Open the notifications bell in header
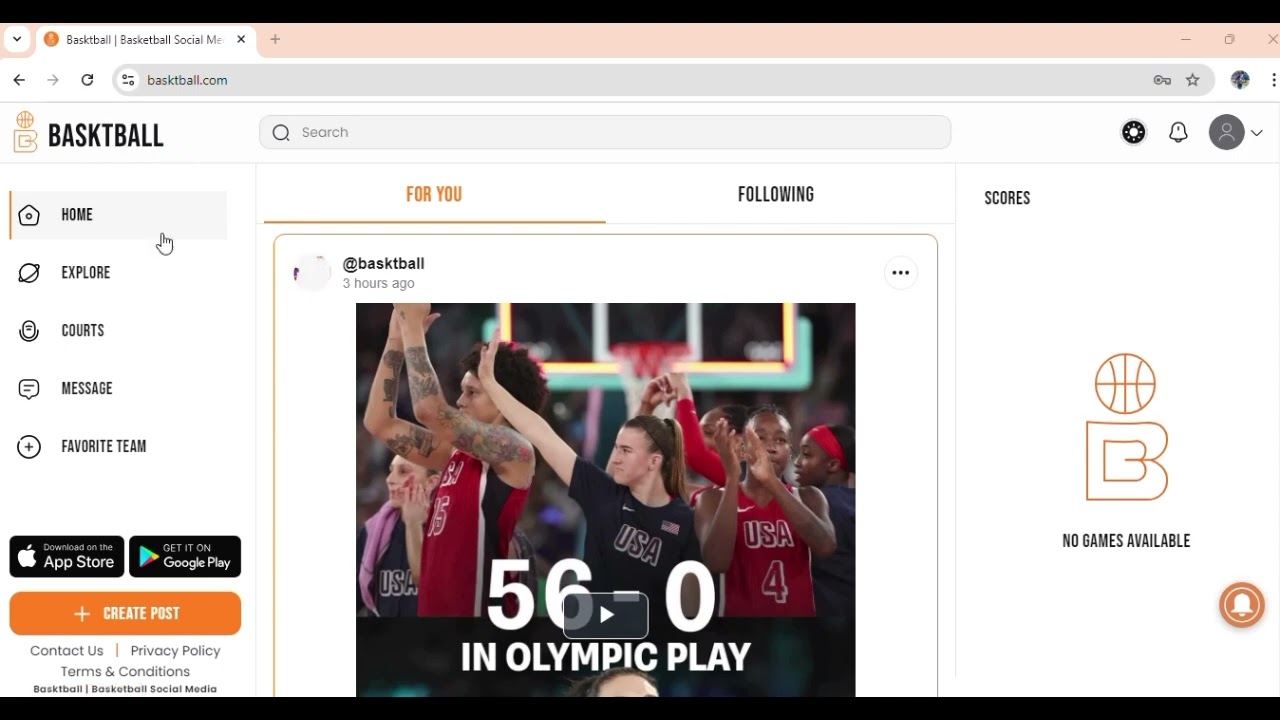This screenshot has height=720, width=1280. point(1178,132)
